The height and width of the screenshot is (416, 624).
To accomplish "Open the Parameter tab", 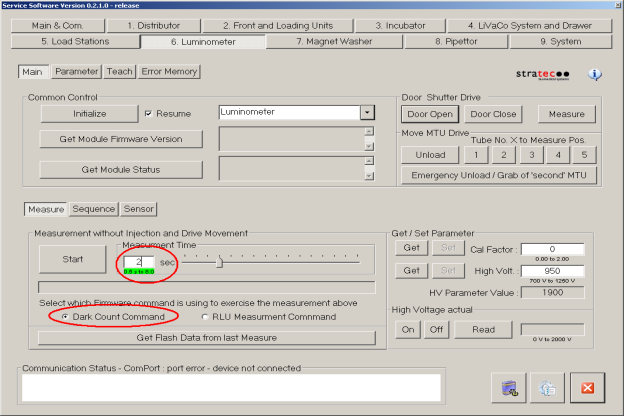I will [x=77, y=72].
